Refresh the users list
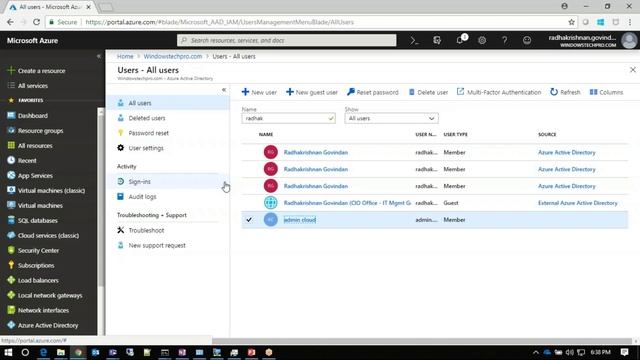The width and height of the screenshot is (640, 360). 565,92
